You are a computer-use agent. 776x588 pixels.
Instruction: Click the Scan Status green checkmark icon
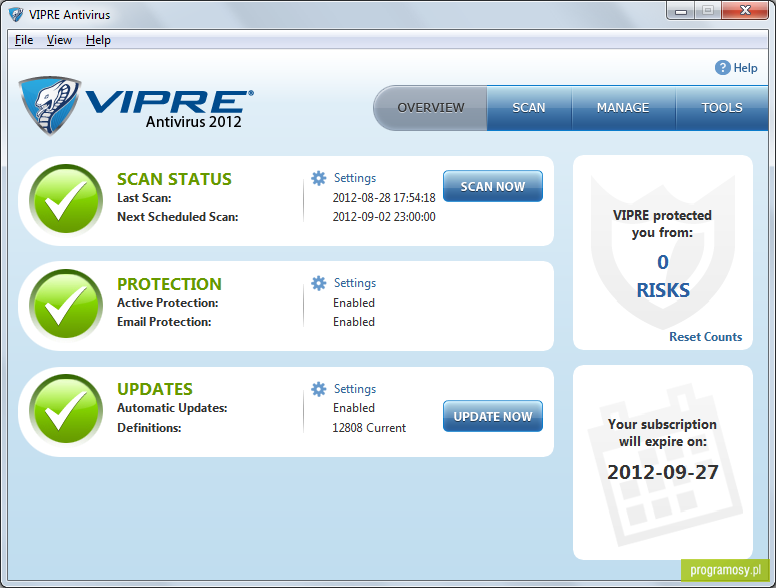(x=66, y=199)
